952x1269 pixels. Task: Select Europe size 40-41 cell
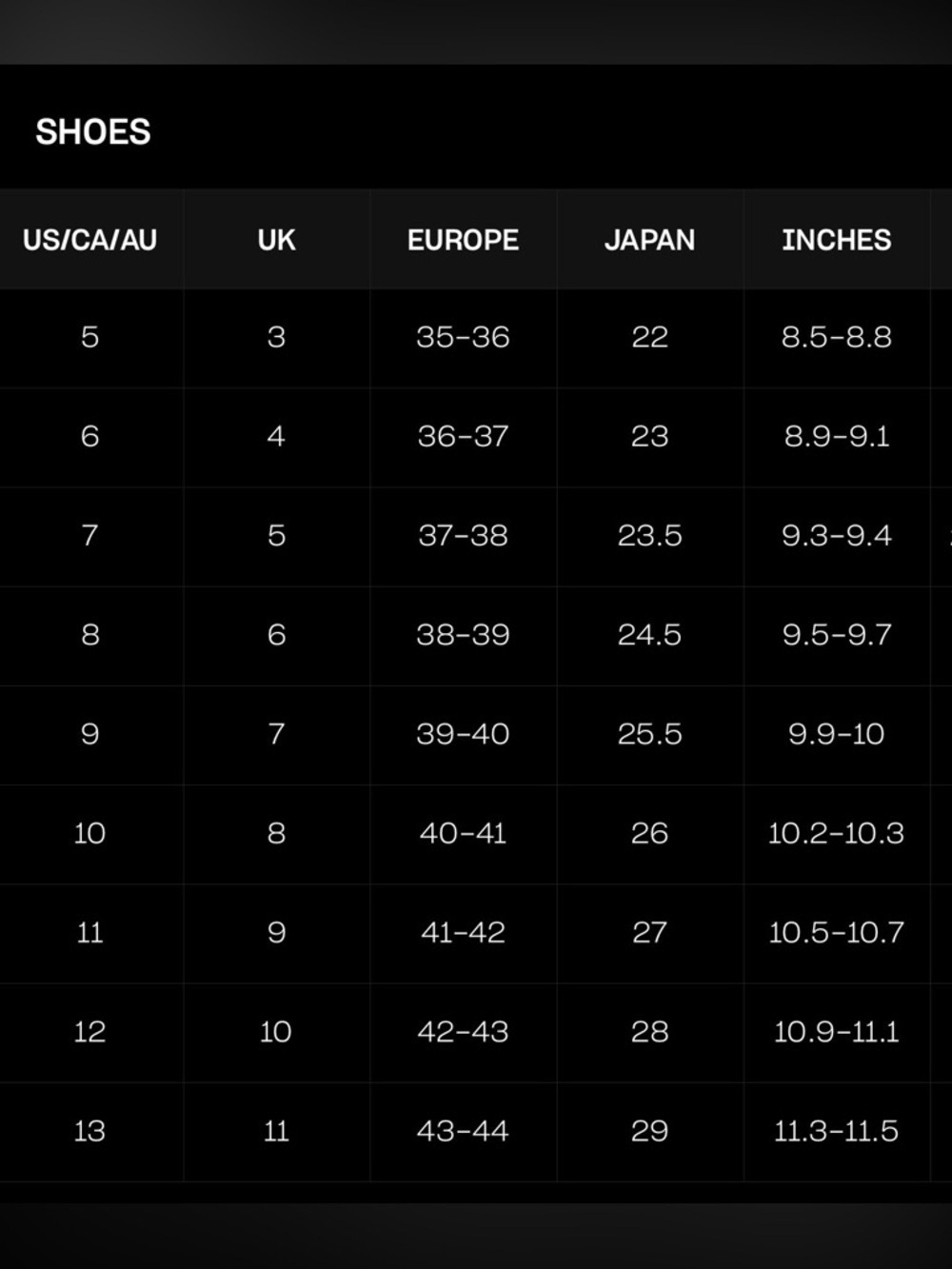(463, 833)
